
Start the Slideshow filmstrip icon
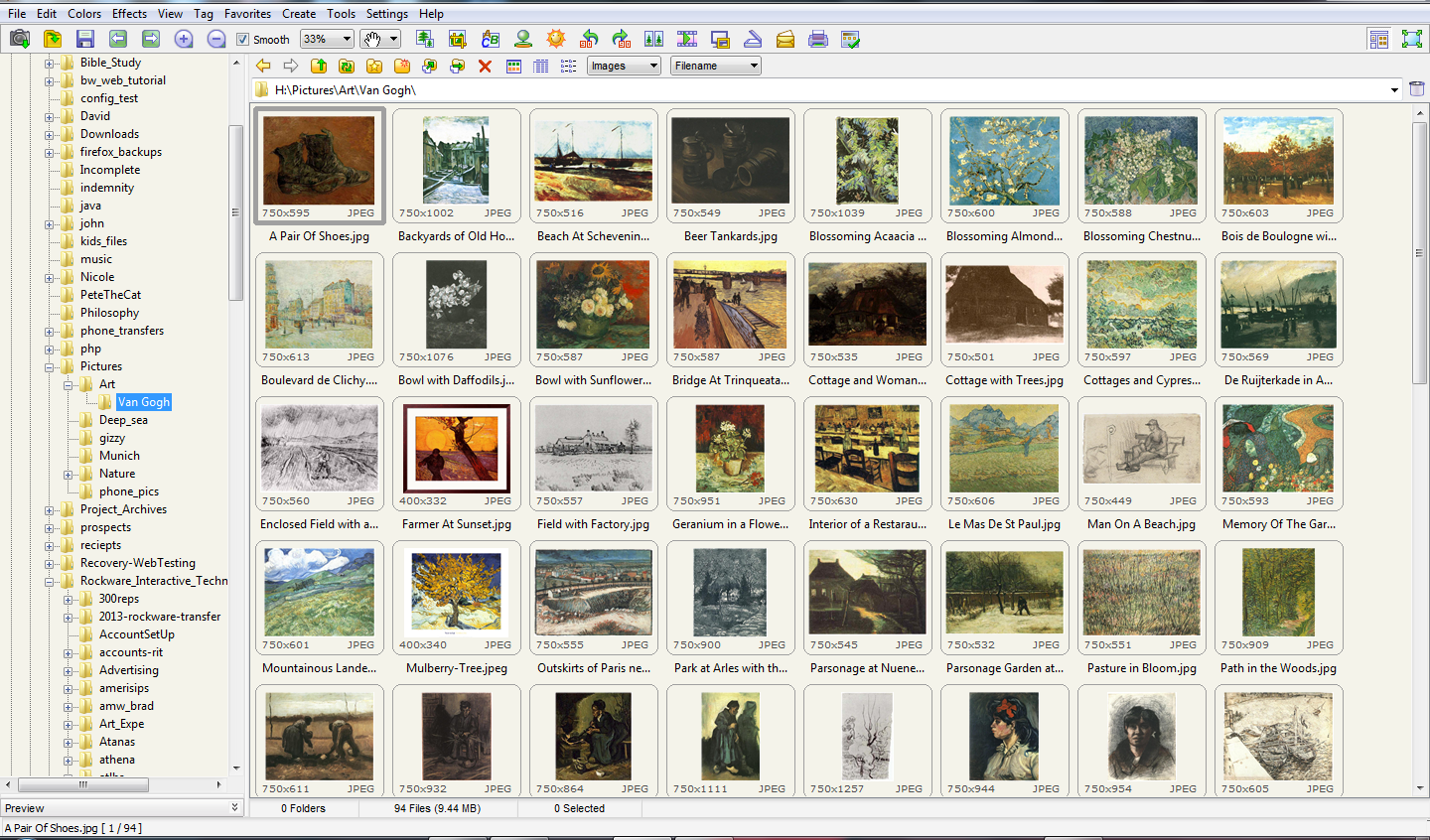coord(687,39)
